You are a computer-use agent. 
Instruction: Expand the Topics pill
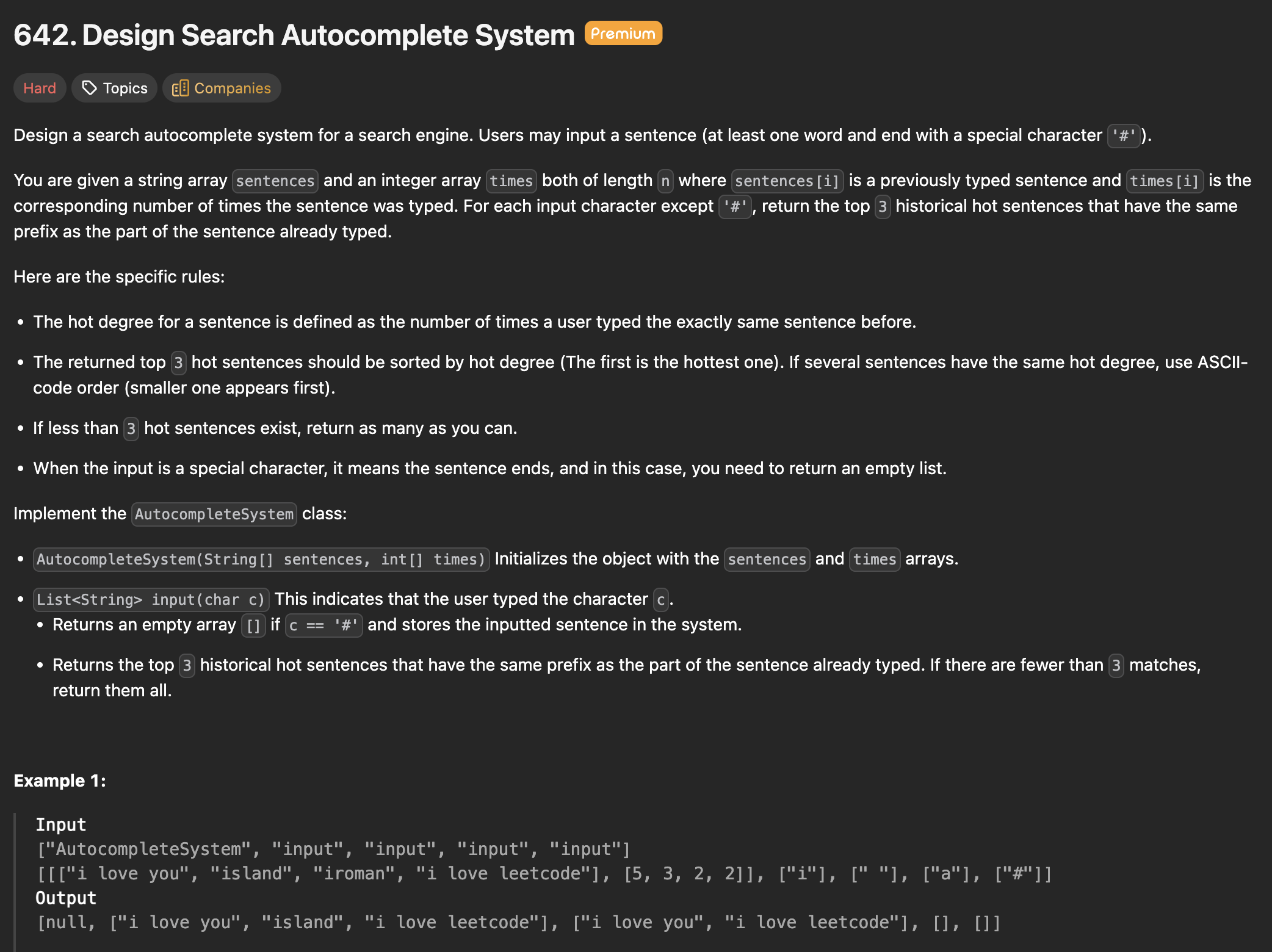coord(115,88)
